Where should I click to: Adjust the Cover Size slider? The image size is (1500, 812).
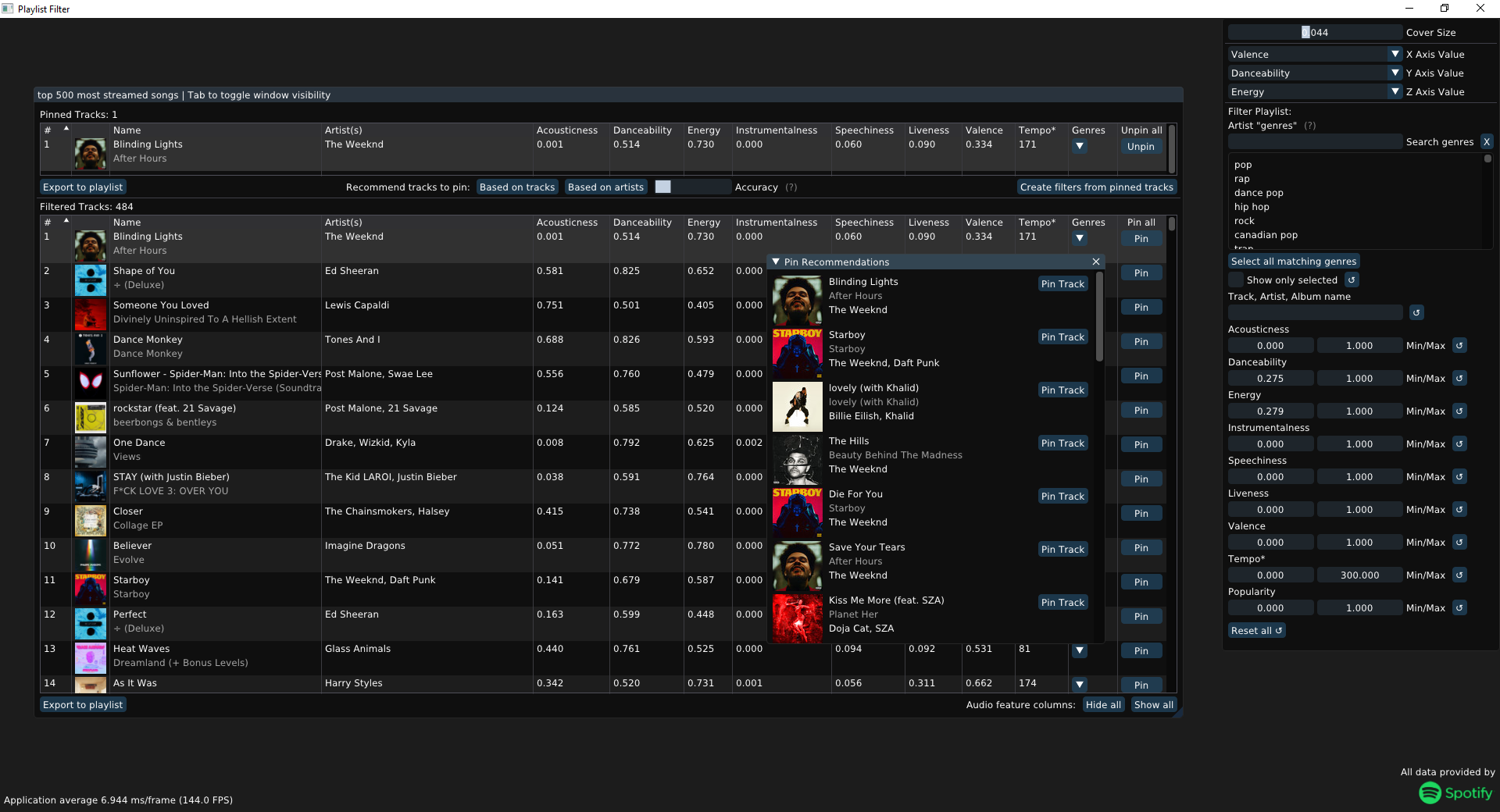pyautogui.click(x=1315, y=32)
